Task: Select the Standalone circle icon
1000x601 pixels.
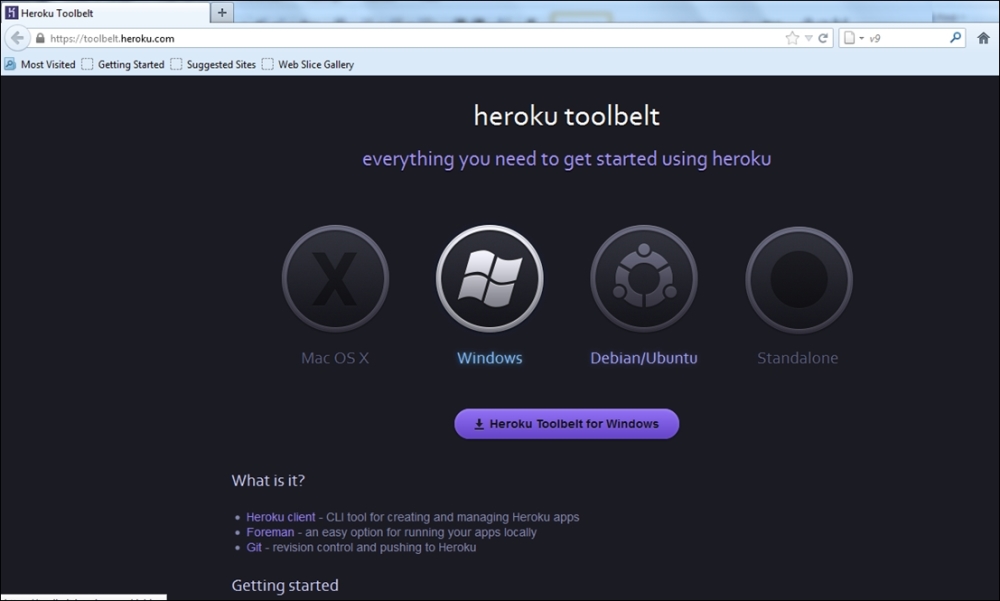Action: (x=798, y=279)
